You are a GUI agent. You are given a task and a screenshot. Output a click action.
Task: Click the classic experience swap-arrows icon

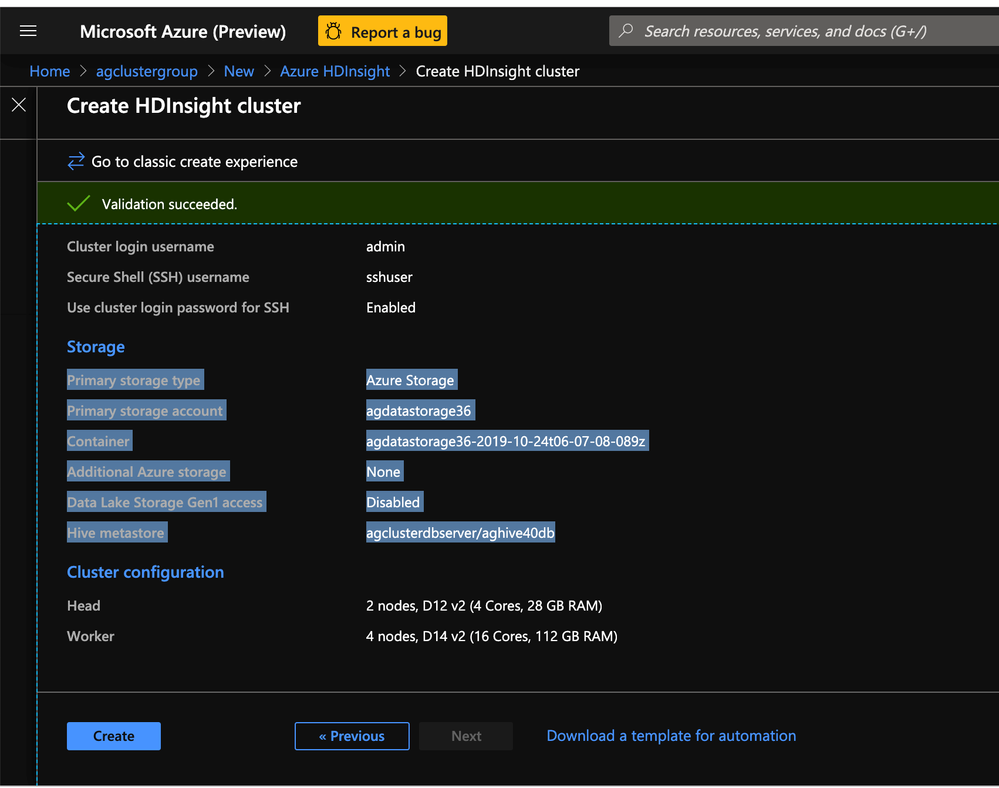(76, 161)
